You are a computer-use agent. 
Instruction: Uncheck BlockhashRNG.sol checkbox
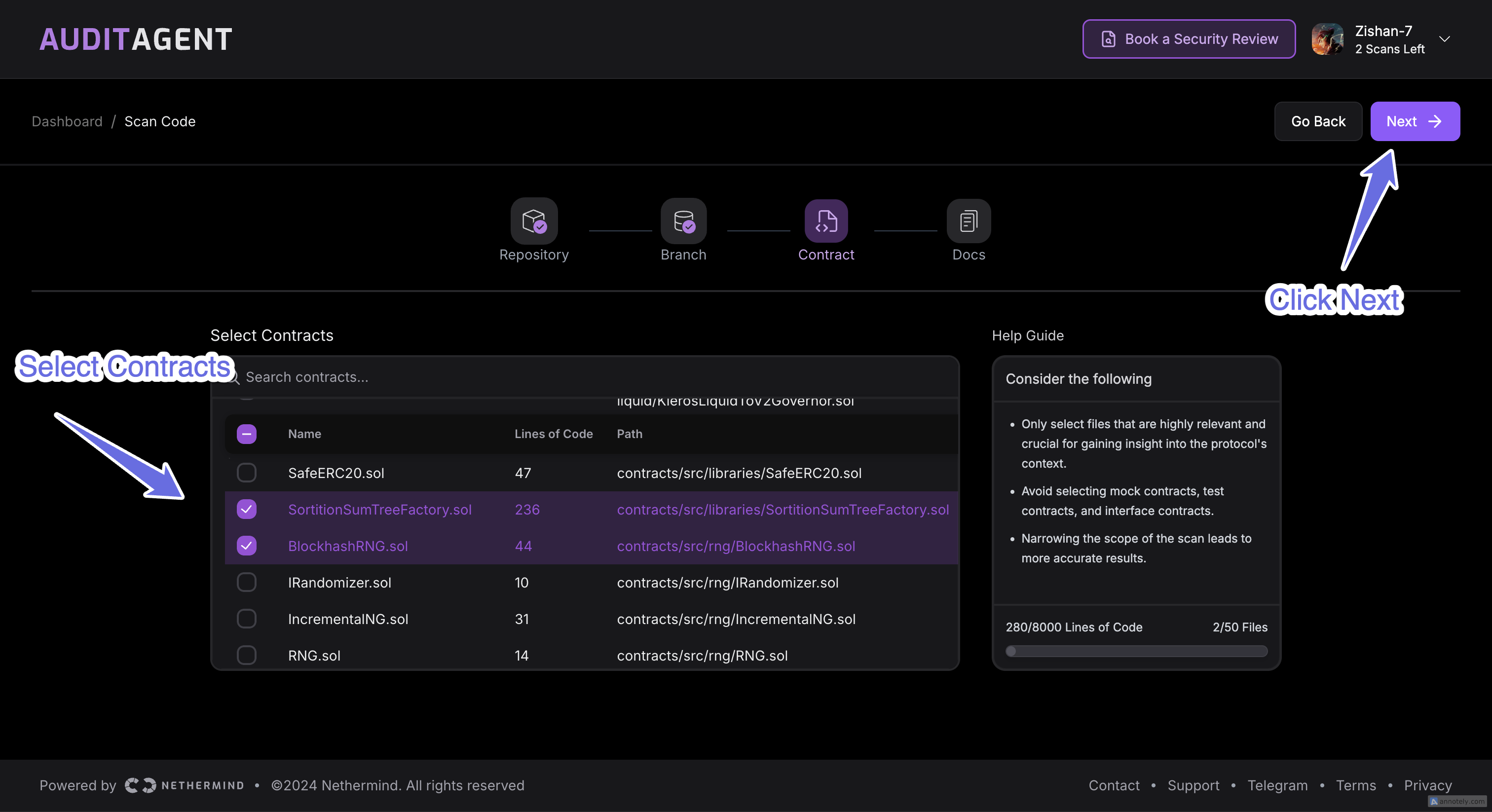pos(247,546)
